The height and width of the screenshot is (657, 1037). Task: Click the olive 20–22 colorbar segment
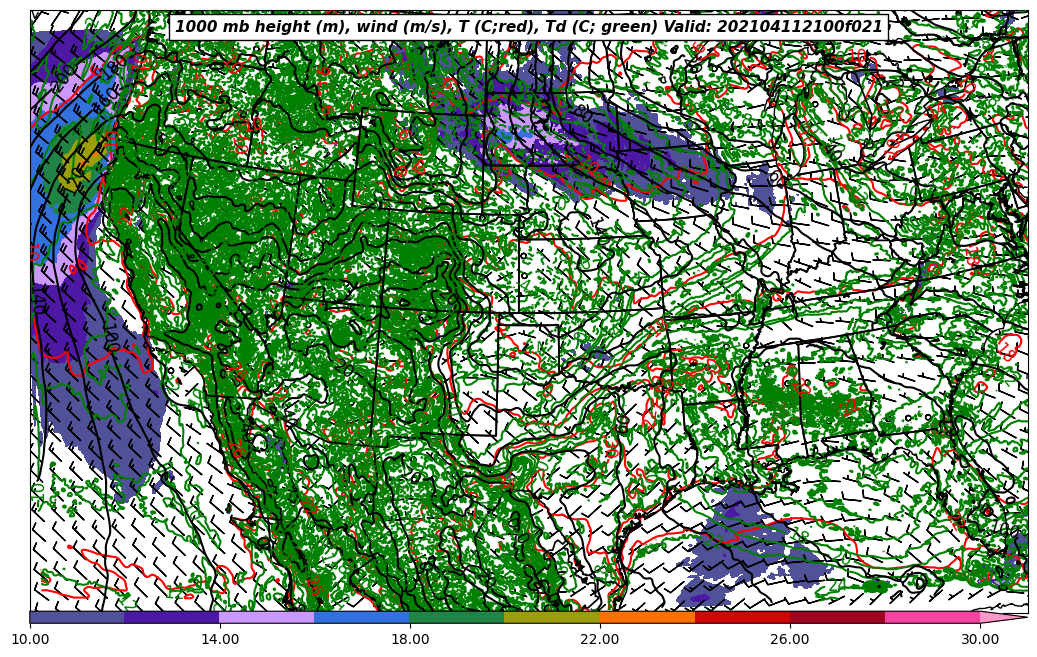click(552, 617)
